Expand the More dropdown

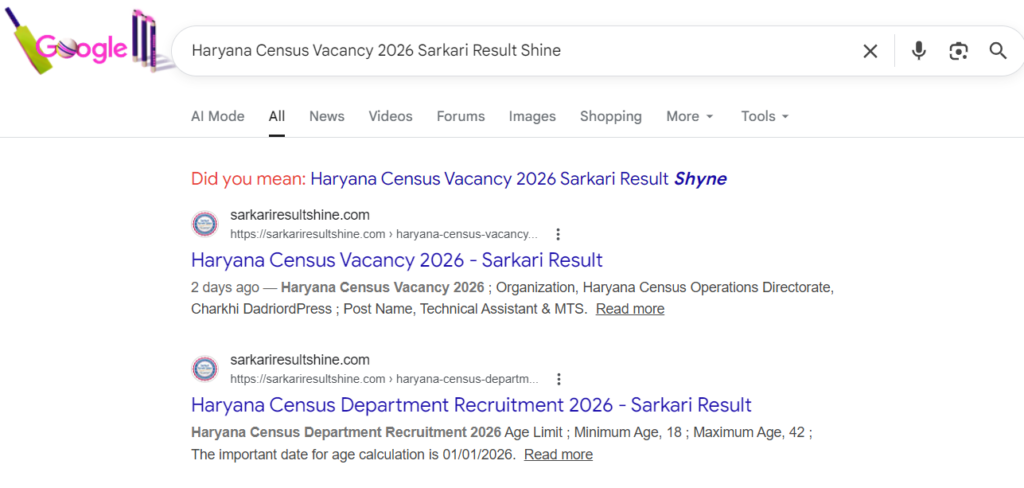pyautogui.click(x=690, y=116)
